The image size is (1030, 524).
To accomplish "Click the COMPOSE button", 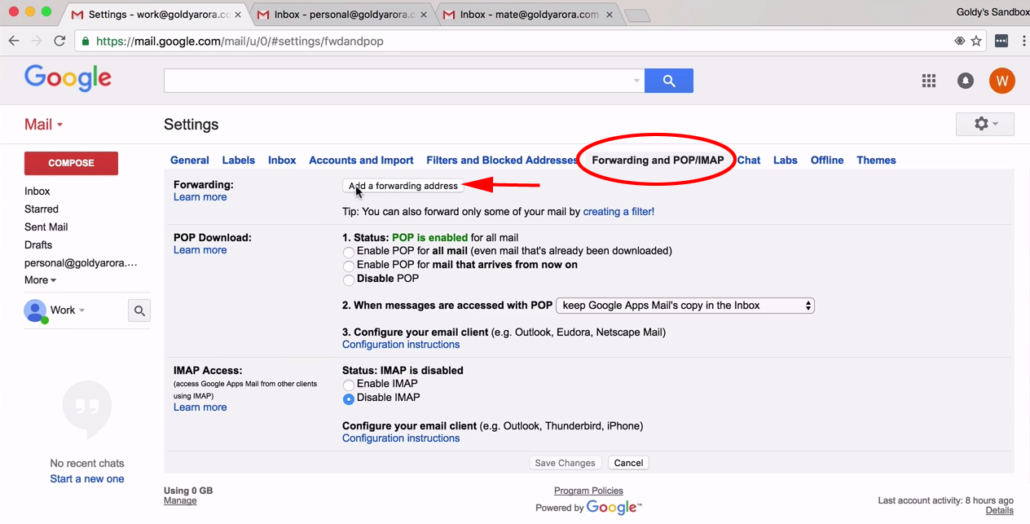I will click(x=71, y=163).
